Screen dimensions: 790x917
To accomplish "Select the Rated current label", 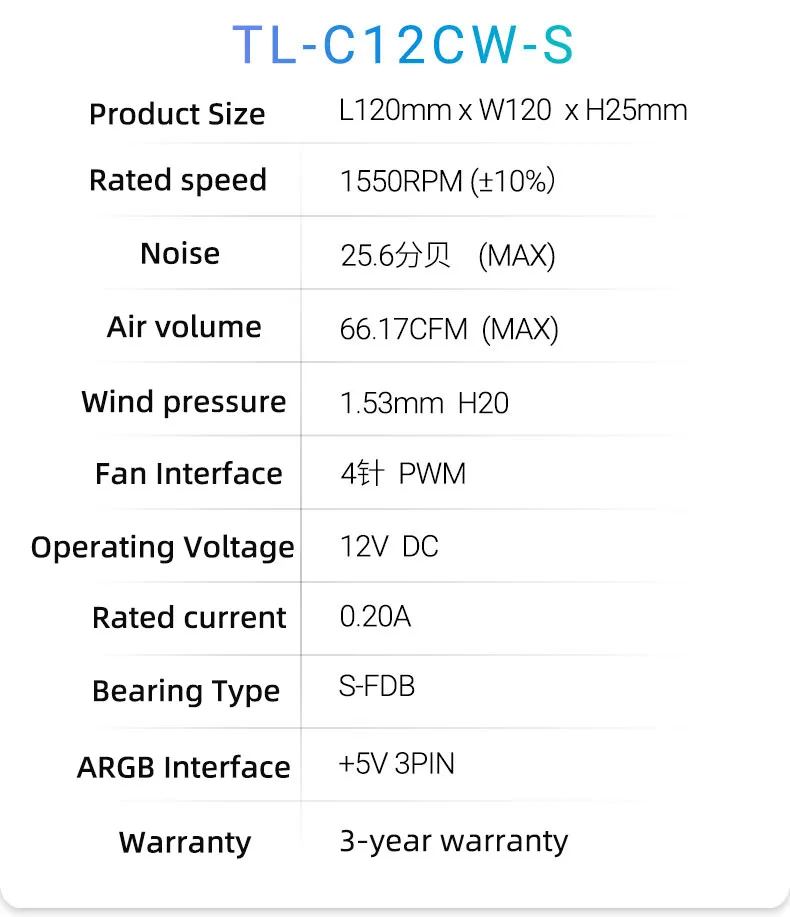I will tap(189, 618).
